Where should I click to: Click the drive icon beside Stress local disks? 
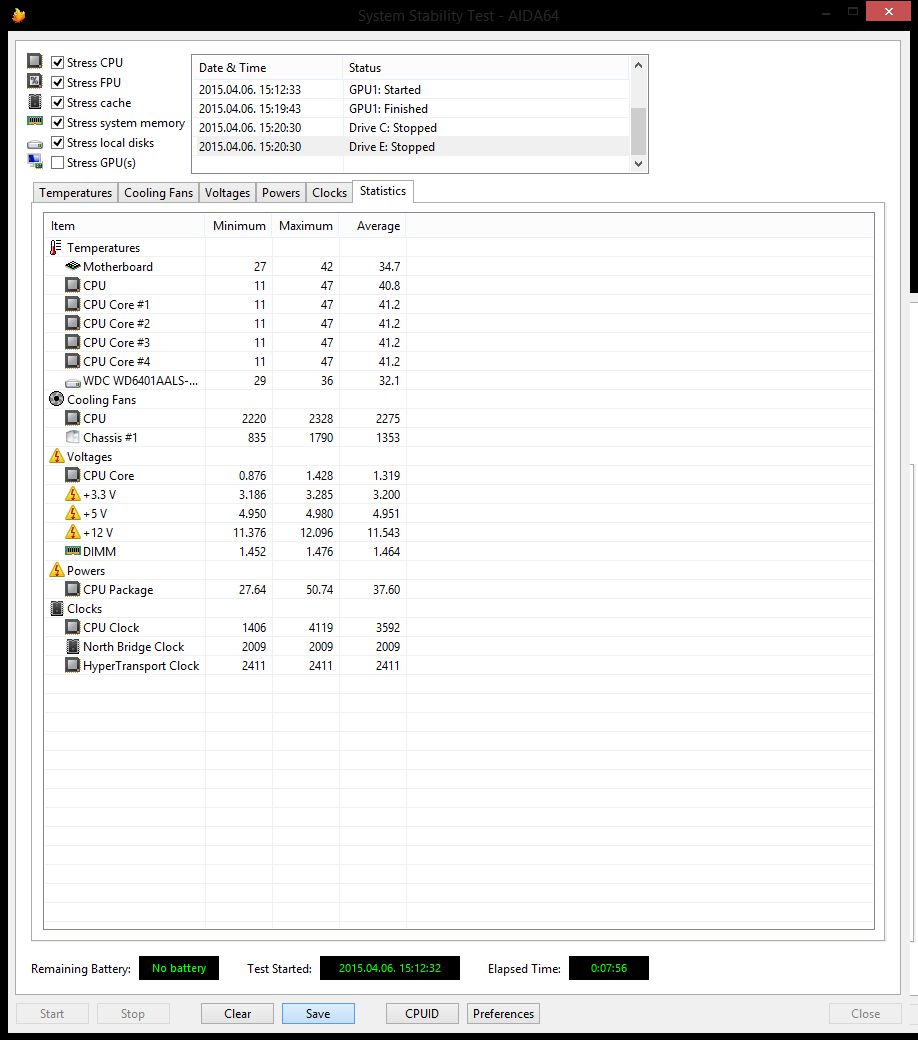34,144
